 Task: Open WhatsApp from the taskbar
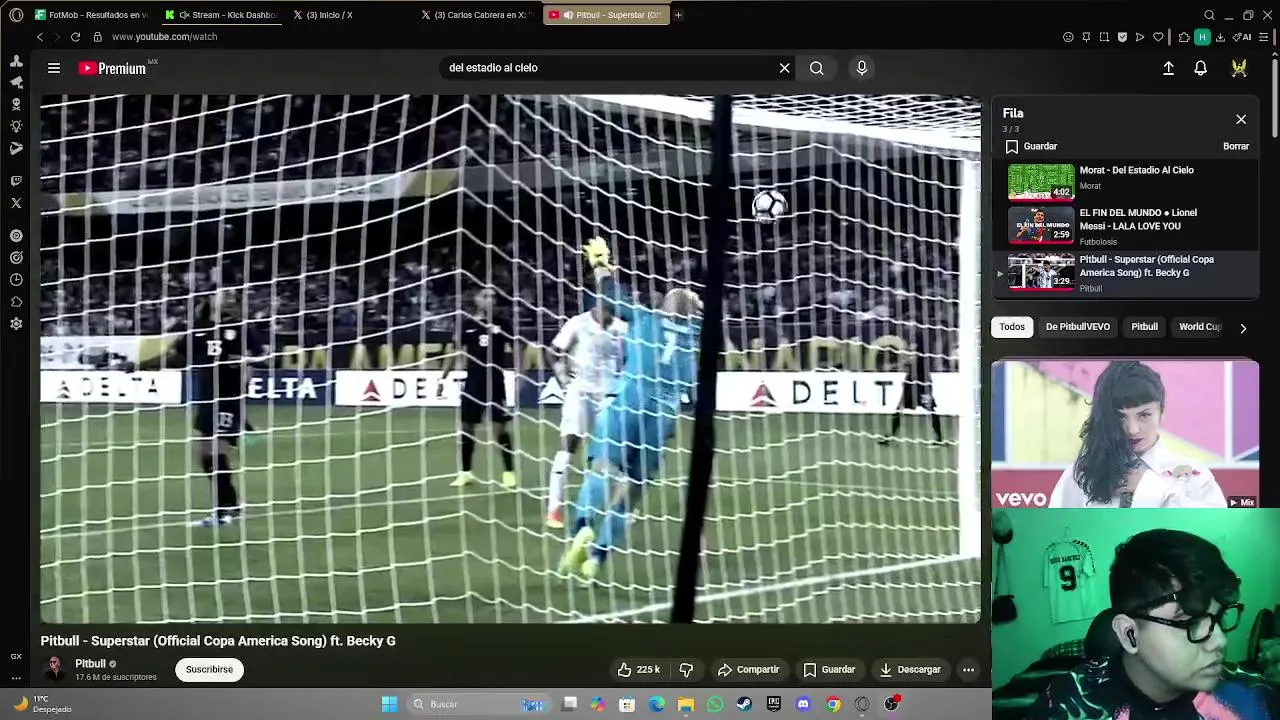715,704
